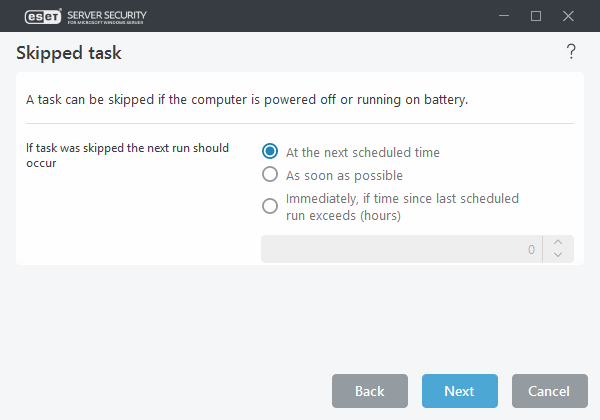The width and height of the screenshot is (600, 420).
Task: Go to previous step with Back
Action: (370, 391)
